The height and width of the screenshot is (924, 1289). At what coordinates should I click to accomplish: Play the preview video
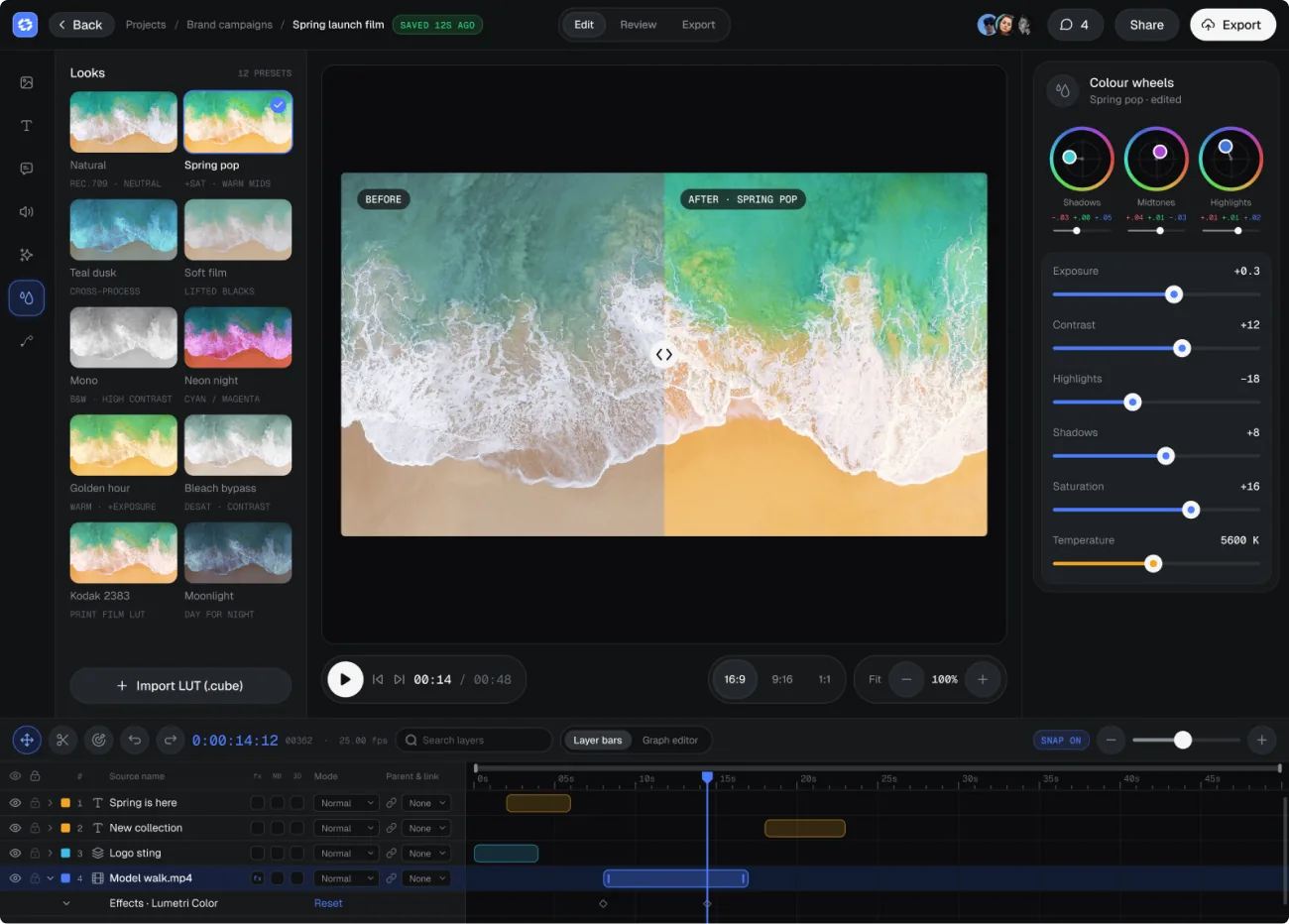coord(345,679)
